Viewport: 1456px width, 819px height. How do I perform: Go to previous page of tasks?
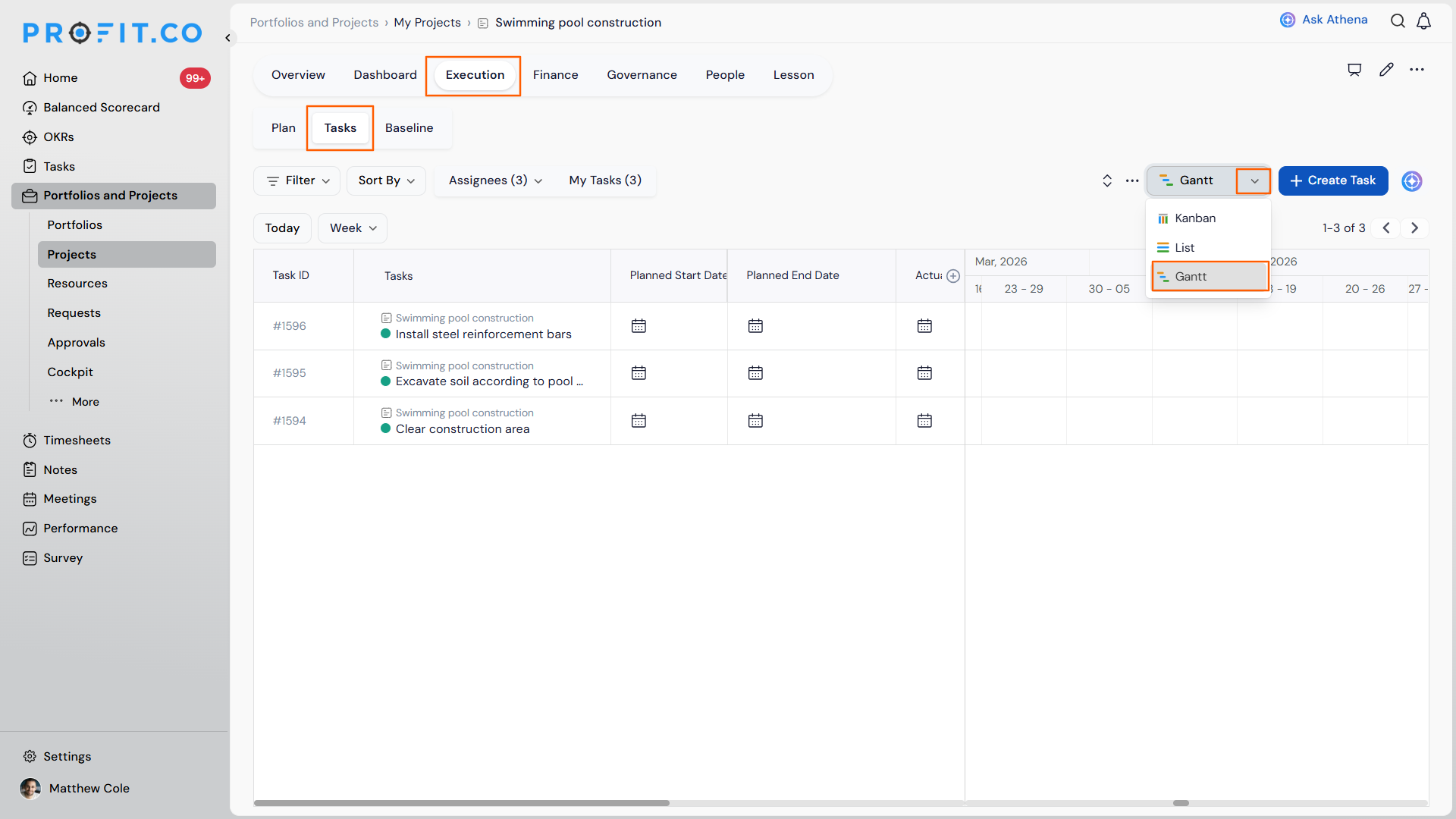click(x=1385, y=228)
